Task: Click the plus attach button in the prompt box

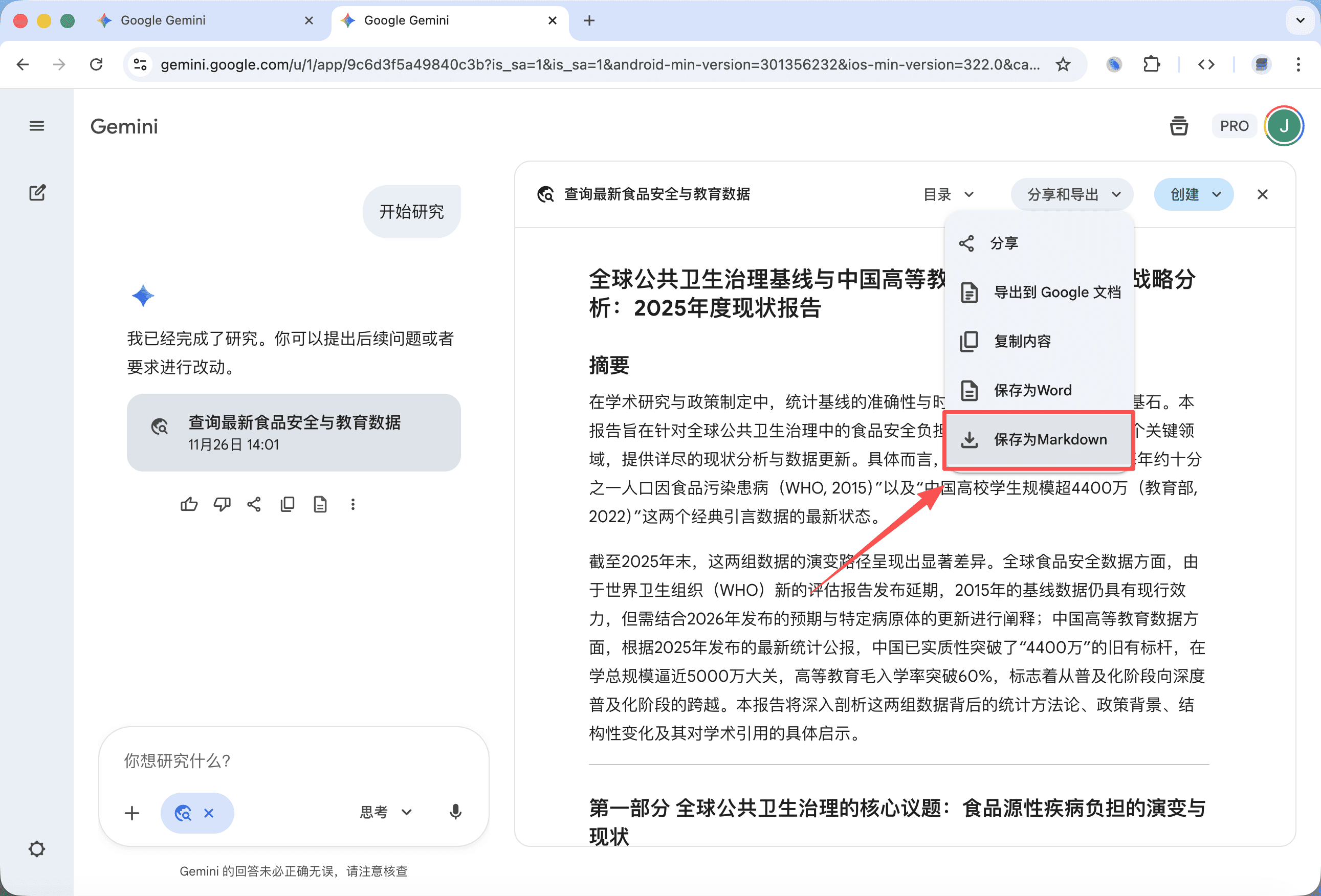Action: pyautogui.click(x=132, y=813)
